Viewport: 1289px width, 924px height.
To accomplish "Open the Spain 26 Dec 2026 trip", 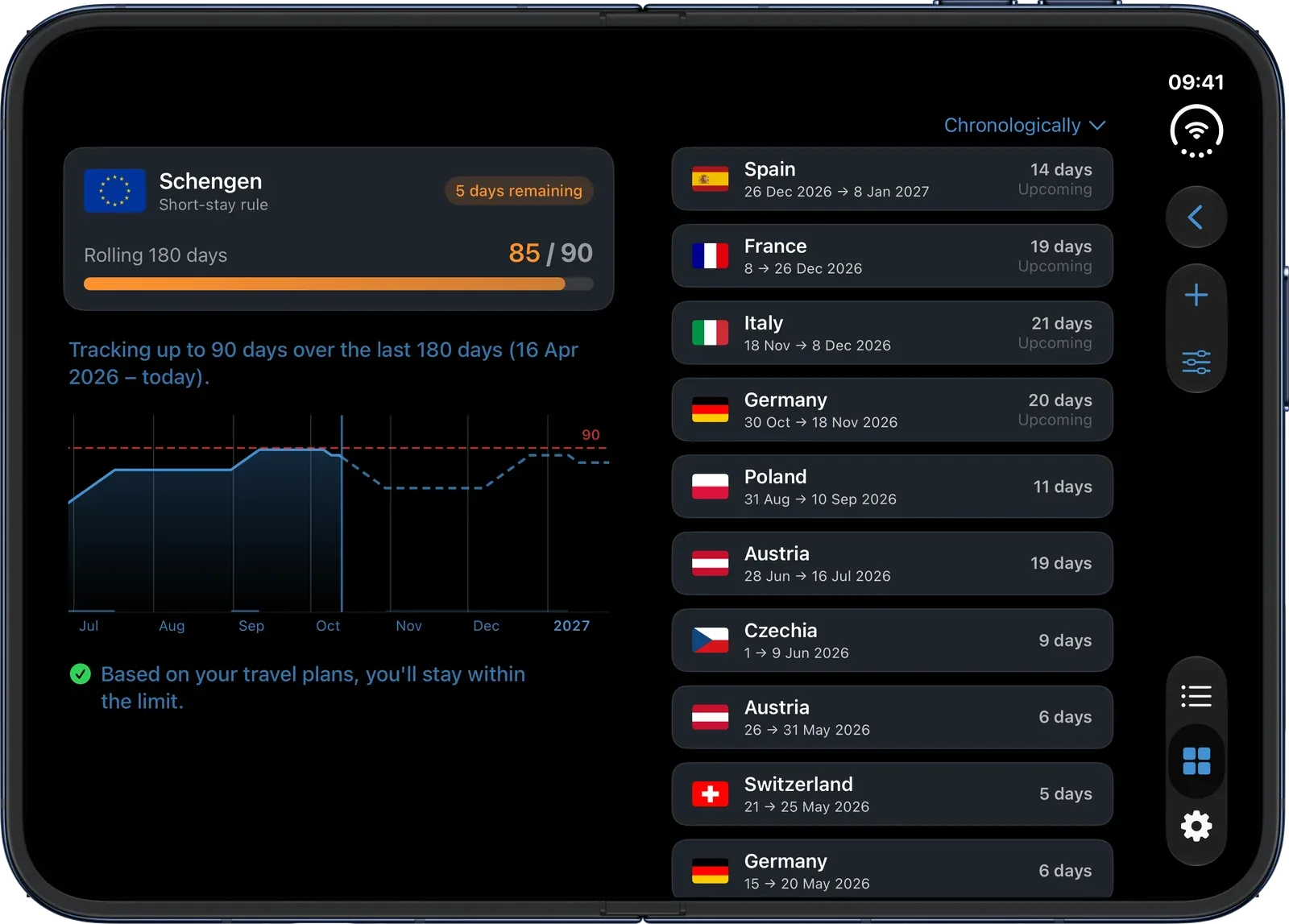I will click(x=892, y=179).
